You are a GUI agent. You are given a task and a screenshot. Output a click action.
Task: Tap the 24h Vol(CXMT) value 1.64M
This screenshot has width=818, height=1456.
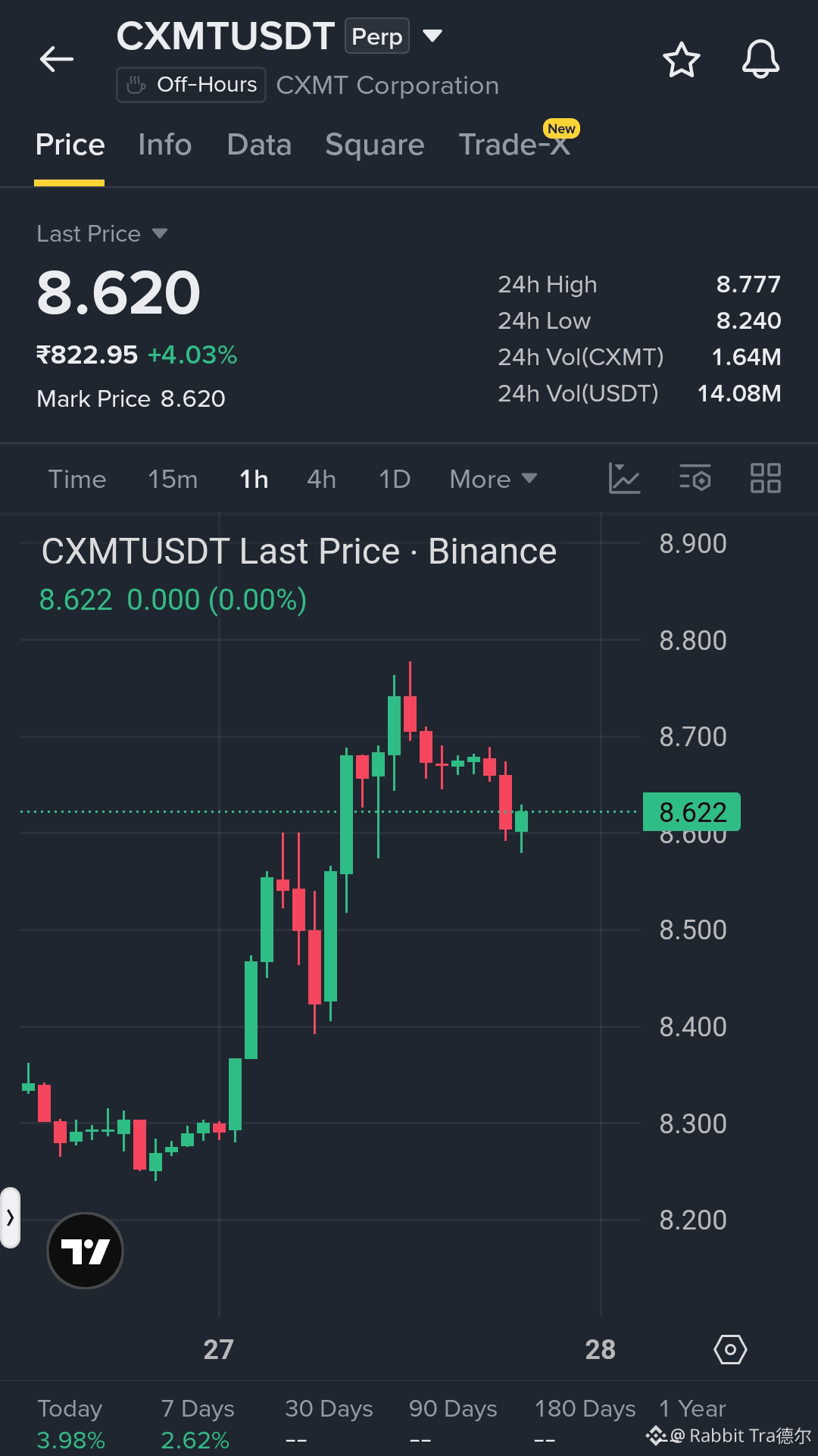tap(746, 357)
